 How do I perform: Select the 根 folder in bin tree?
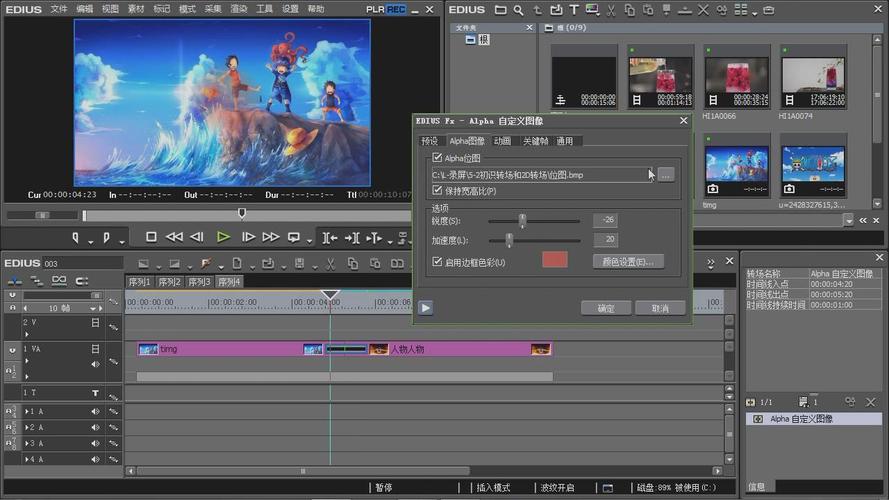(x=477, y=40)
